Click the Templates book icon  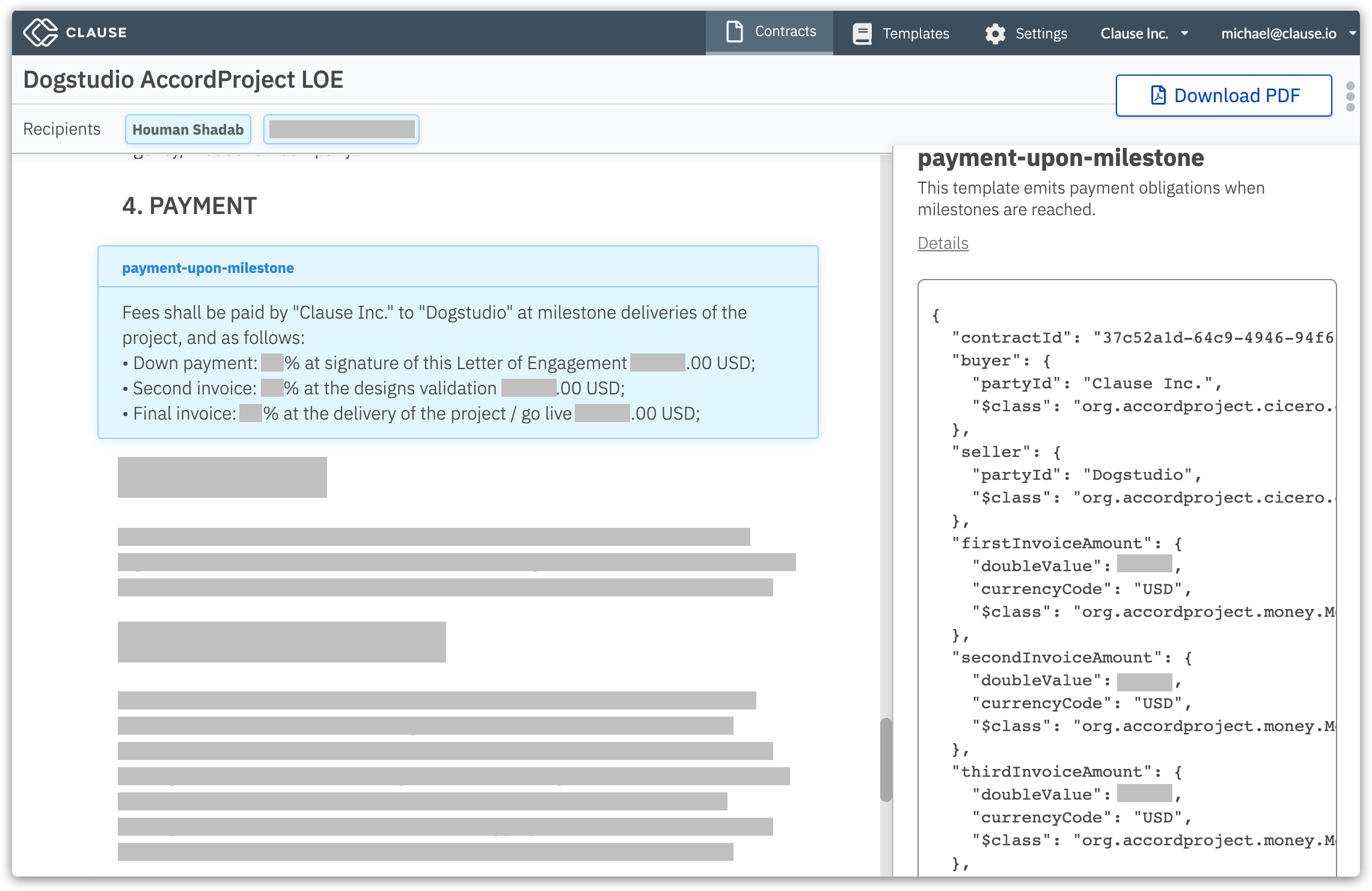[x=862, y=34]
